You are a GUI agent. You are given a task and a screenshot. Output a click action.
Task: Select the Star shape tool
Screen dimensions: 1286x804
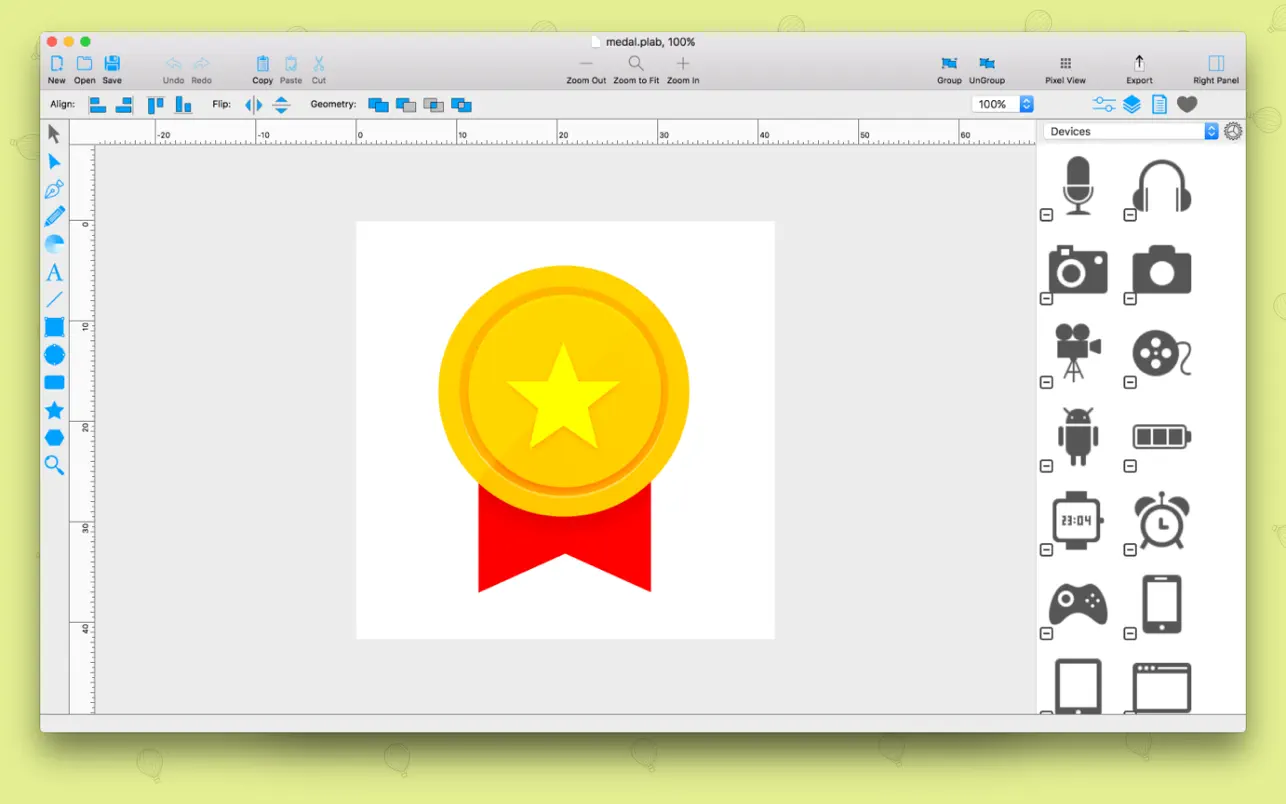point(54,410)
